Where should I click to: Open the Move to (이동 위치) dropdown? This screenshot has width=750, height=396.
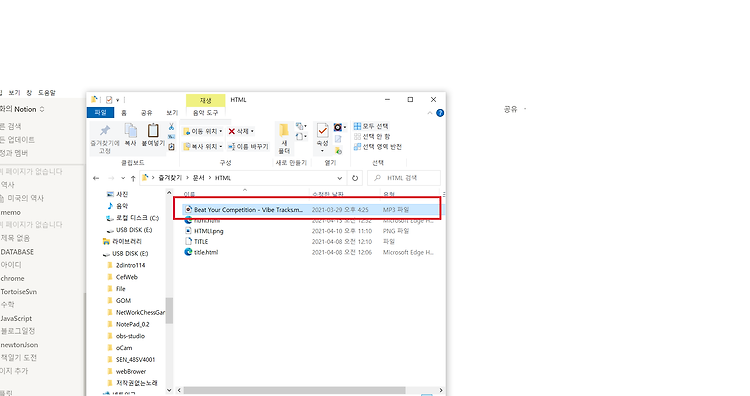(x=203, y=131)
